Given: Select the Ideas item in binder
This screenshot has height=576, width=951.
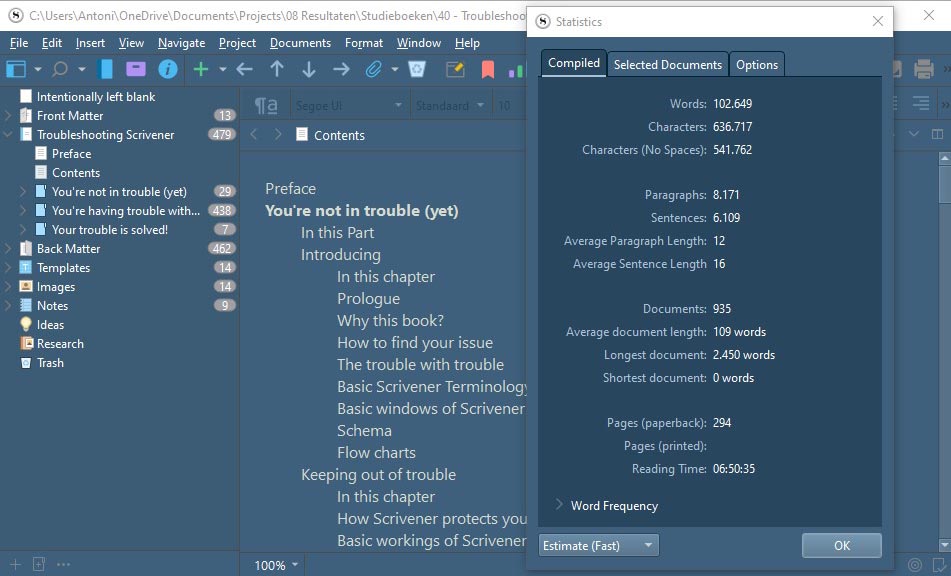Looking at the screenshot, I should 50,324.
